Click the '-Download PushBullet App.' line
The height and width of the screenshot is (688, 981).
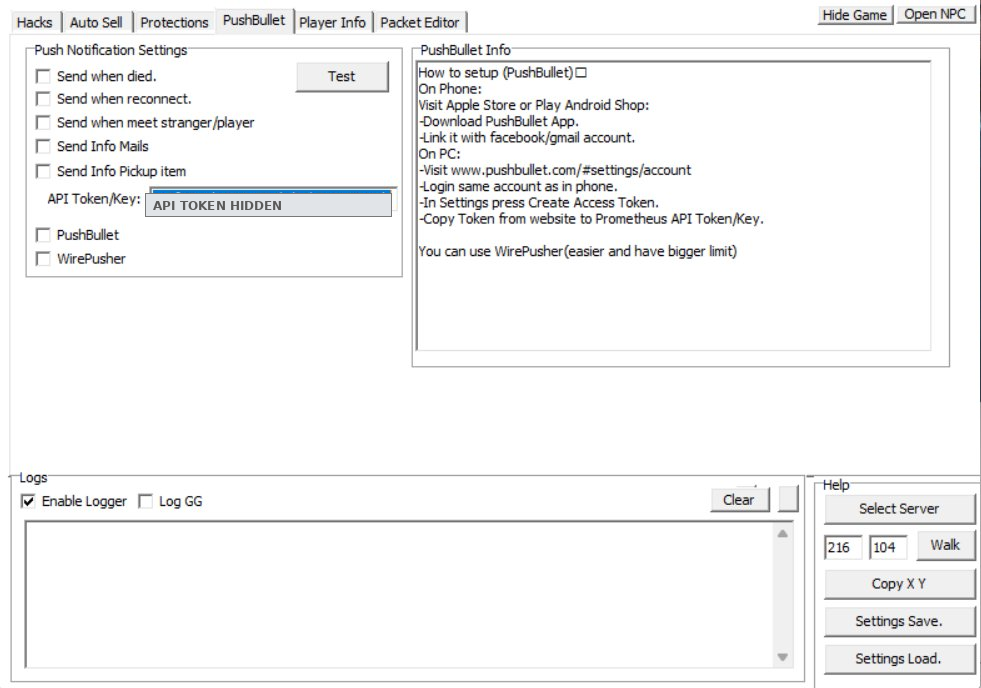click(x=499, y=121)
